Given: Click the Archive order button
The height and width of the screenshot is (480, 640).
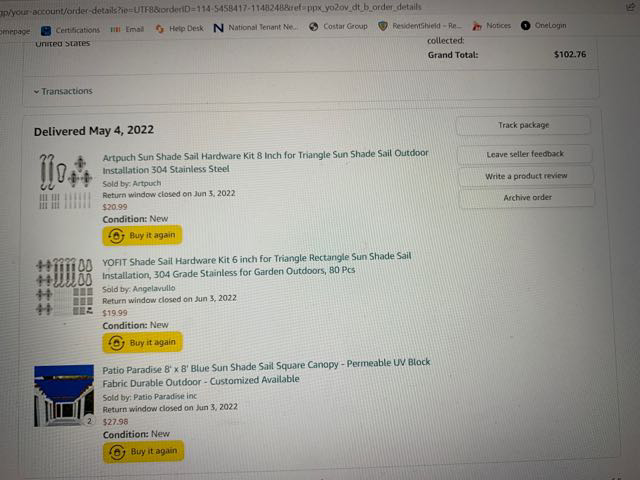Looking at the screenshot, I should [x=527, y=198].
